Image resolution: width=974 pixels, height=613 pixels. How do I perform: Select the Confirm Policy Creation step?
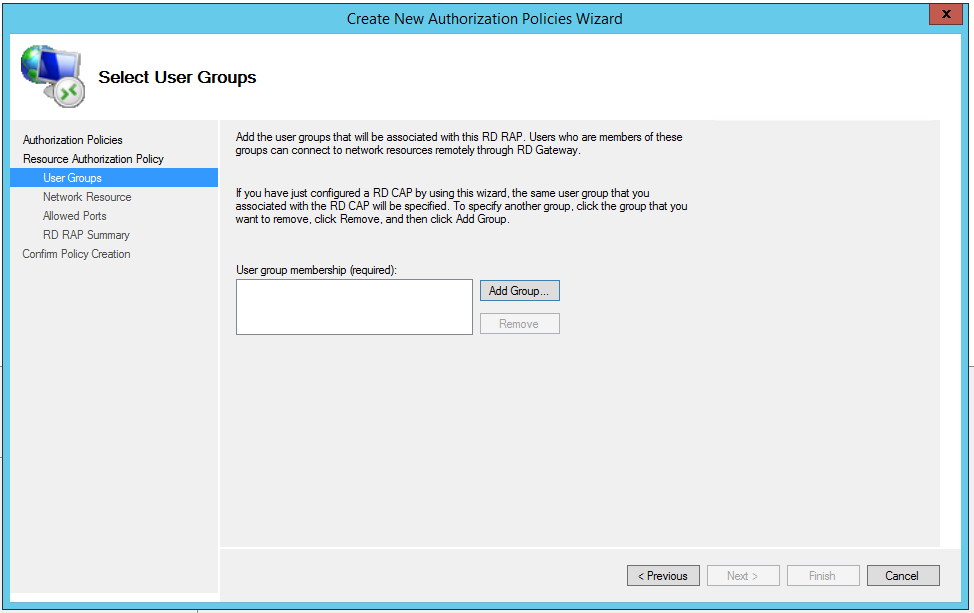point(77,254)
